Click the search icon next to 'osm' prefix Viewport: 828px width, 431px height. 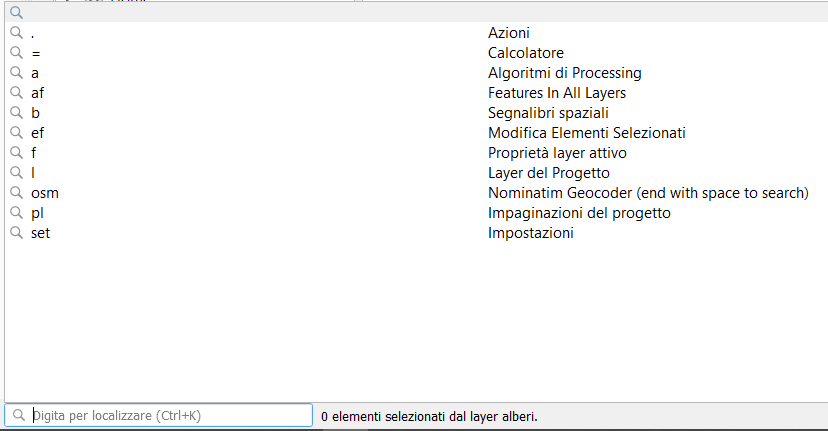coord(16,193)
